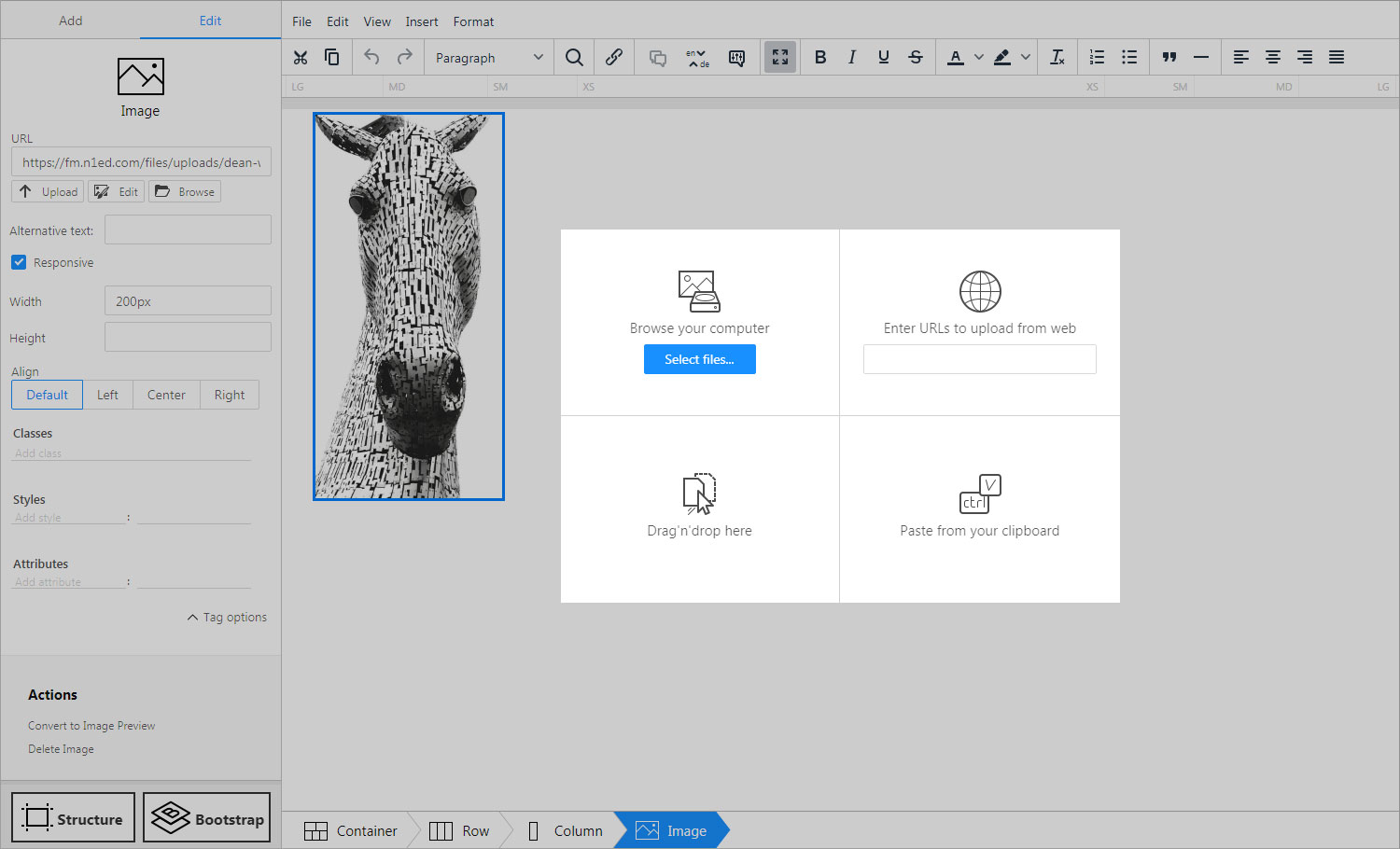Viewport: 1400px width, 849px height.
Task: Apply the highlight background color marker
Action: (x=1002, y=58)
